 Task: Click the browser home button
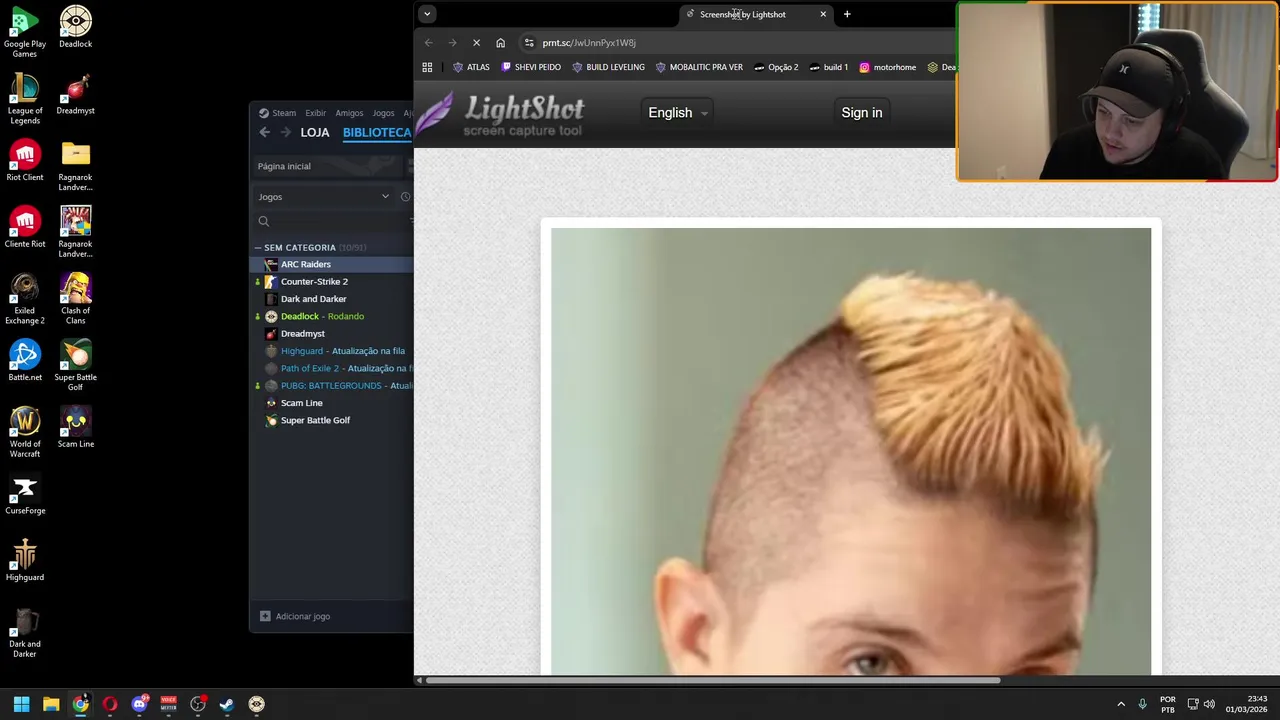click(500, 42)
